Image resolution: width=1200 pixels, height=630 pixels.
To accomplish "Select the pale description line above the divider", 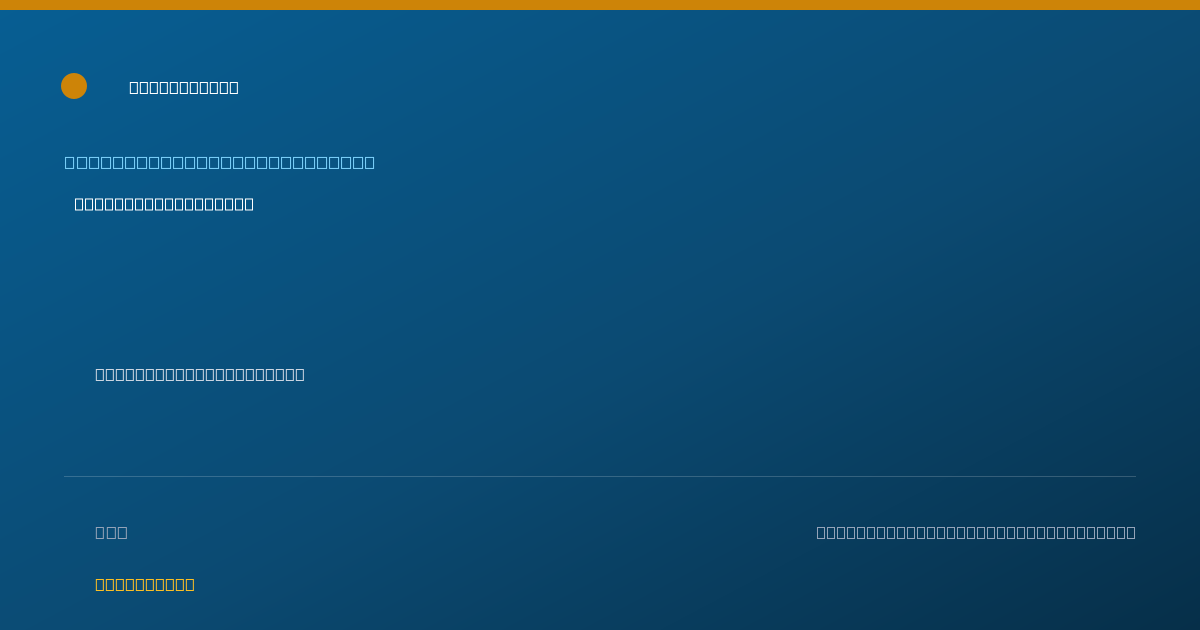I will point(200,374).
